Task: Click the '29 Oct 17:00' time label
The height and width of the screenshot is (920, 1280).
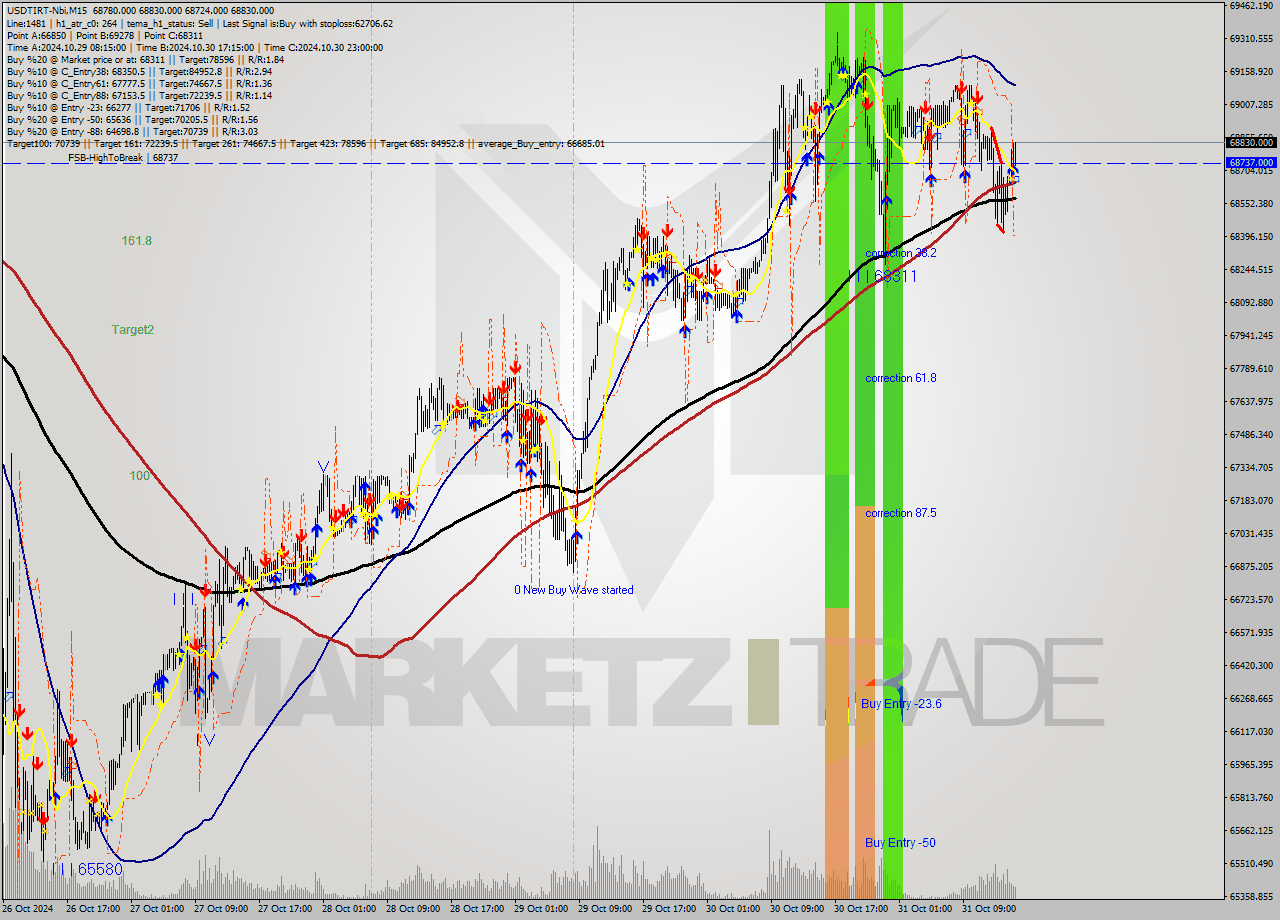Action: [x=669, y=909]
